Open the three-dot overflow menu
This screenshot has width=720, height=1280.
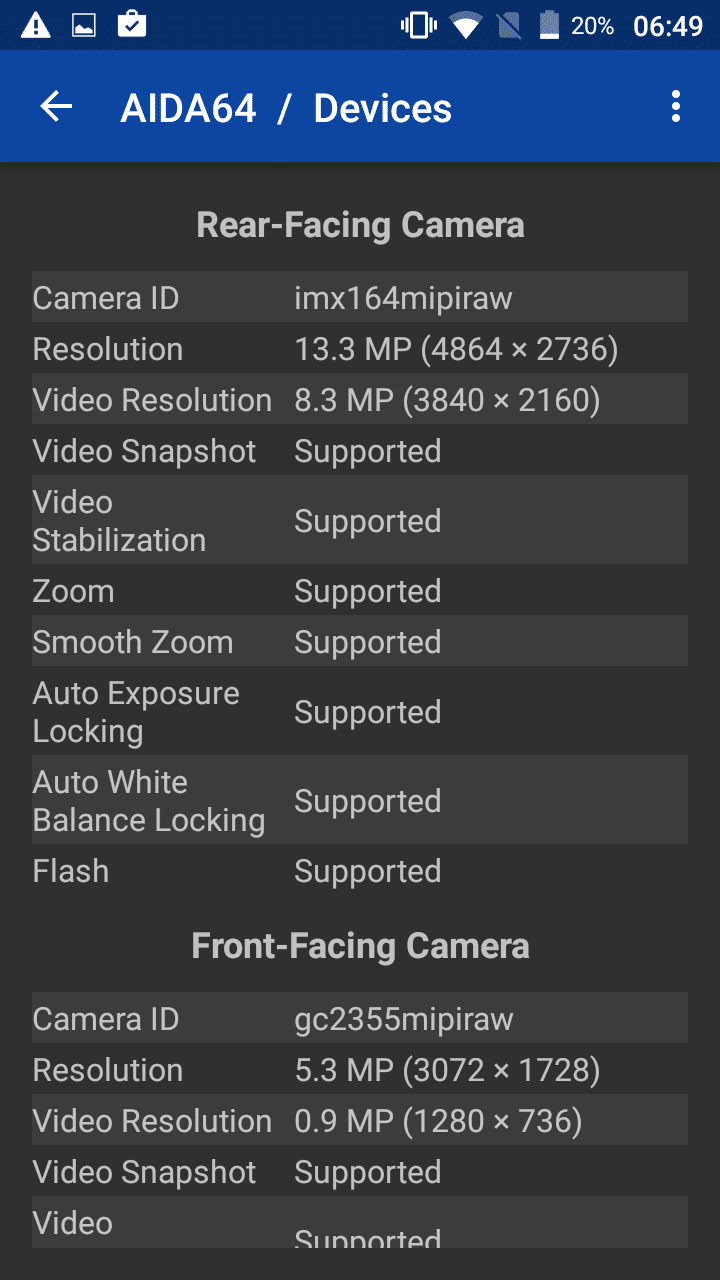click(x=676, y=107)
